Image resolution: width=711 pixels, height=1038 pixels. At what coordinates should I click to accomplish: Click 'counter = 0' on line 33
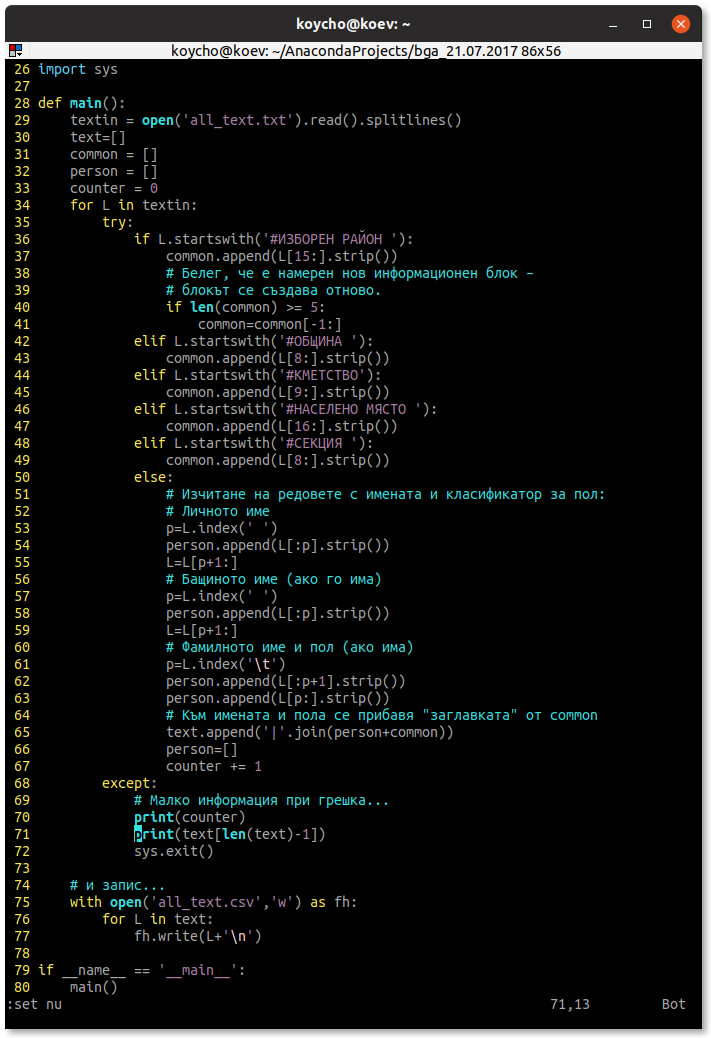114,189
